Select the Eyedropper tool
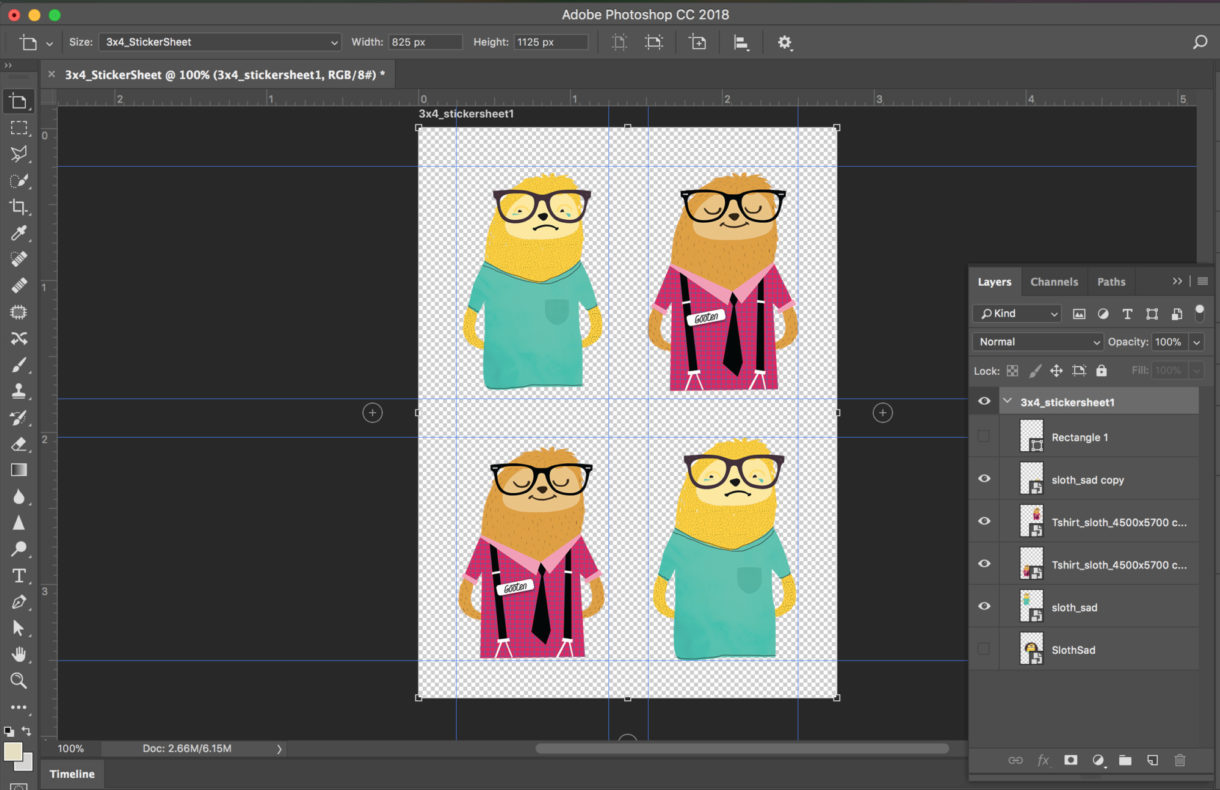This screenshot has height=790, width=1220. [18, 233]
